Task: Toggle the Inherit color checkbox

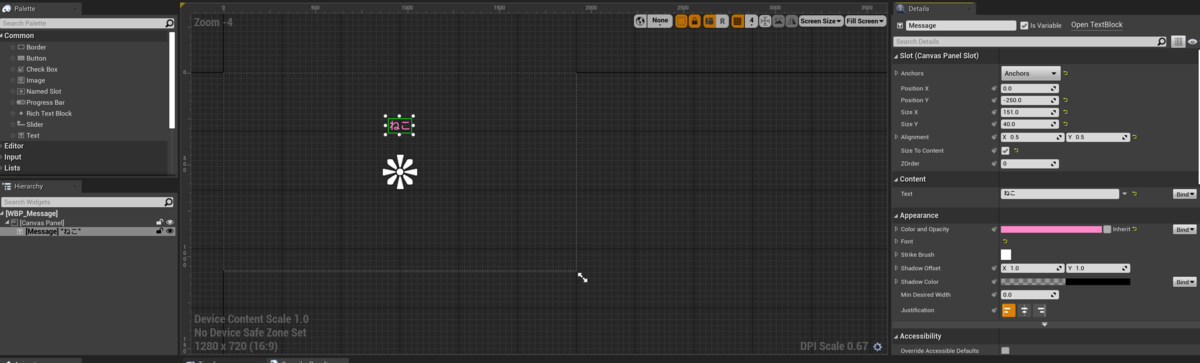Action: [x=1107, y=229]
